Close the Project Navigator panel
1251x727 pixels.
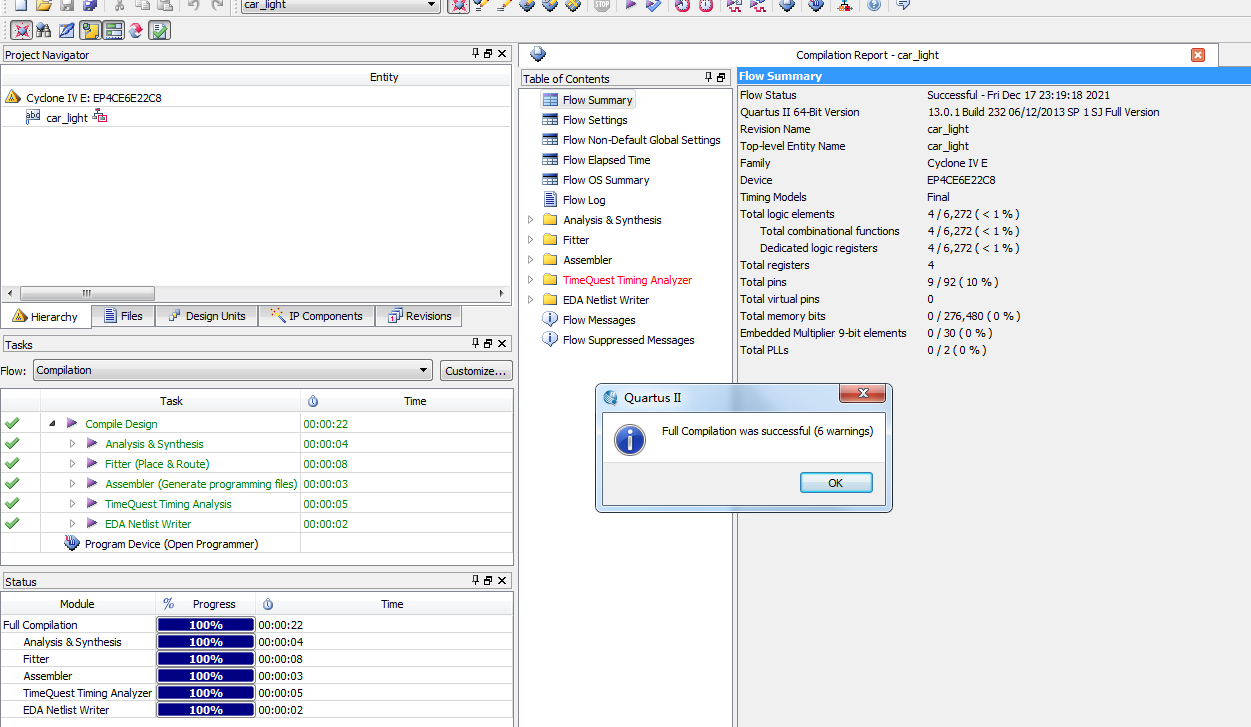502,54
